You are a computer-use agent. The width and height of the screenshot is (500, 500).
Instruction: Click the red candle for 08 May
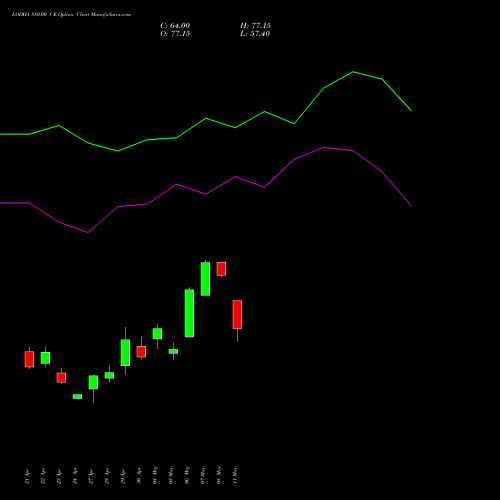coord(221,269)
